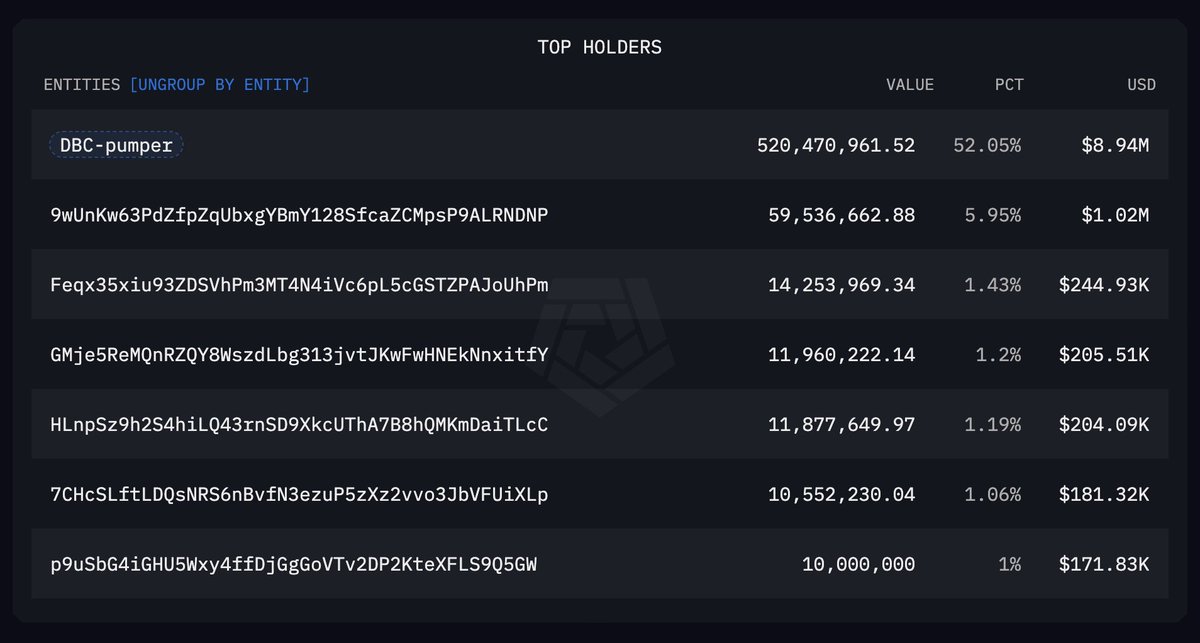This screenshot has height=643, width=1200.
Task: Open the address starting with GMje5ReMQnRZQY8
Action: pyautogui.click(x=299, y=355)
